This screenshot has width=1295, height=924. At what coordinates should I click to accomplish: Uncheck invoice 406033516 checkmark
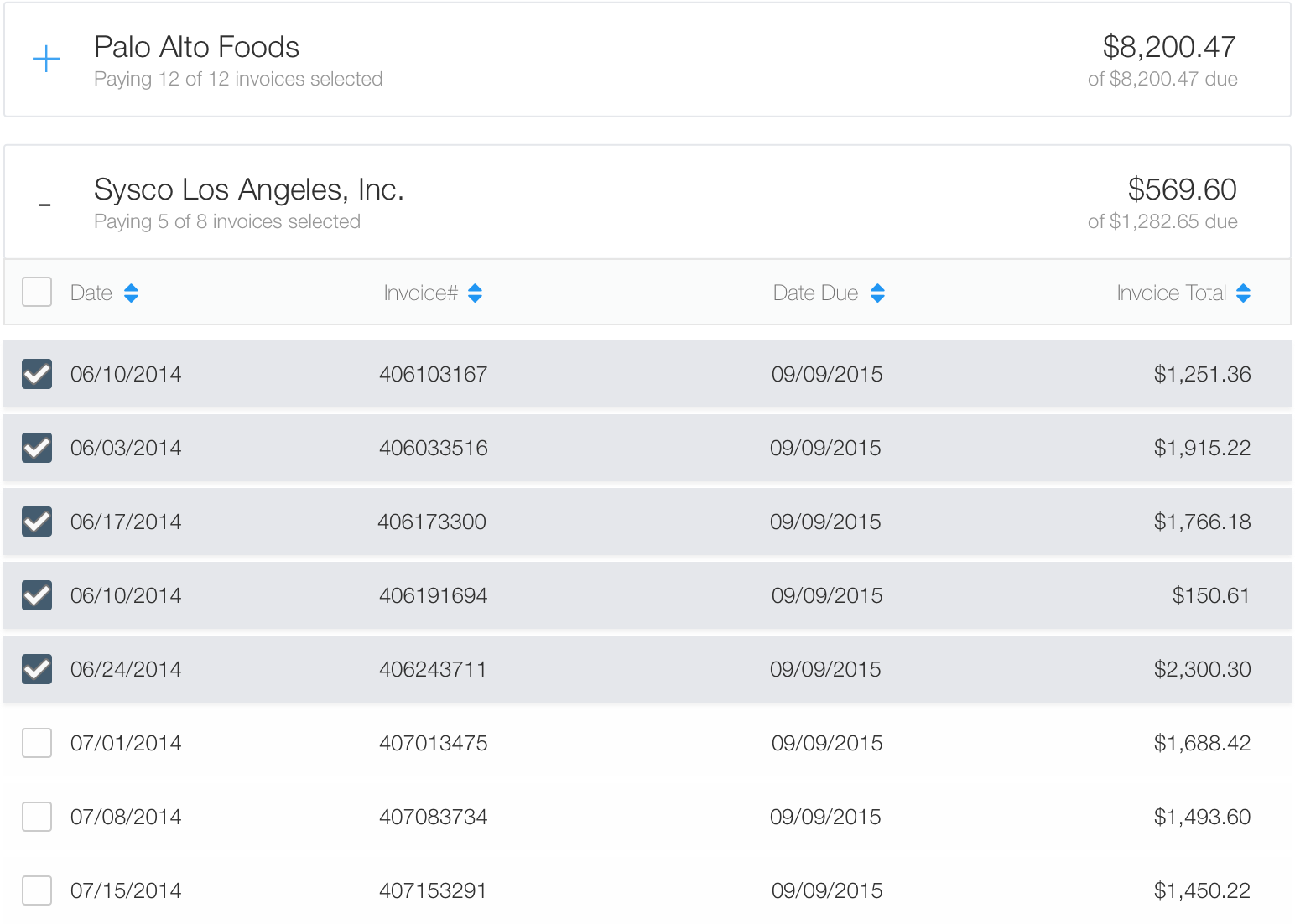click(x=37, y=448)
